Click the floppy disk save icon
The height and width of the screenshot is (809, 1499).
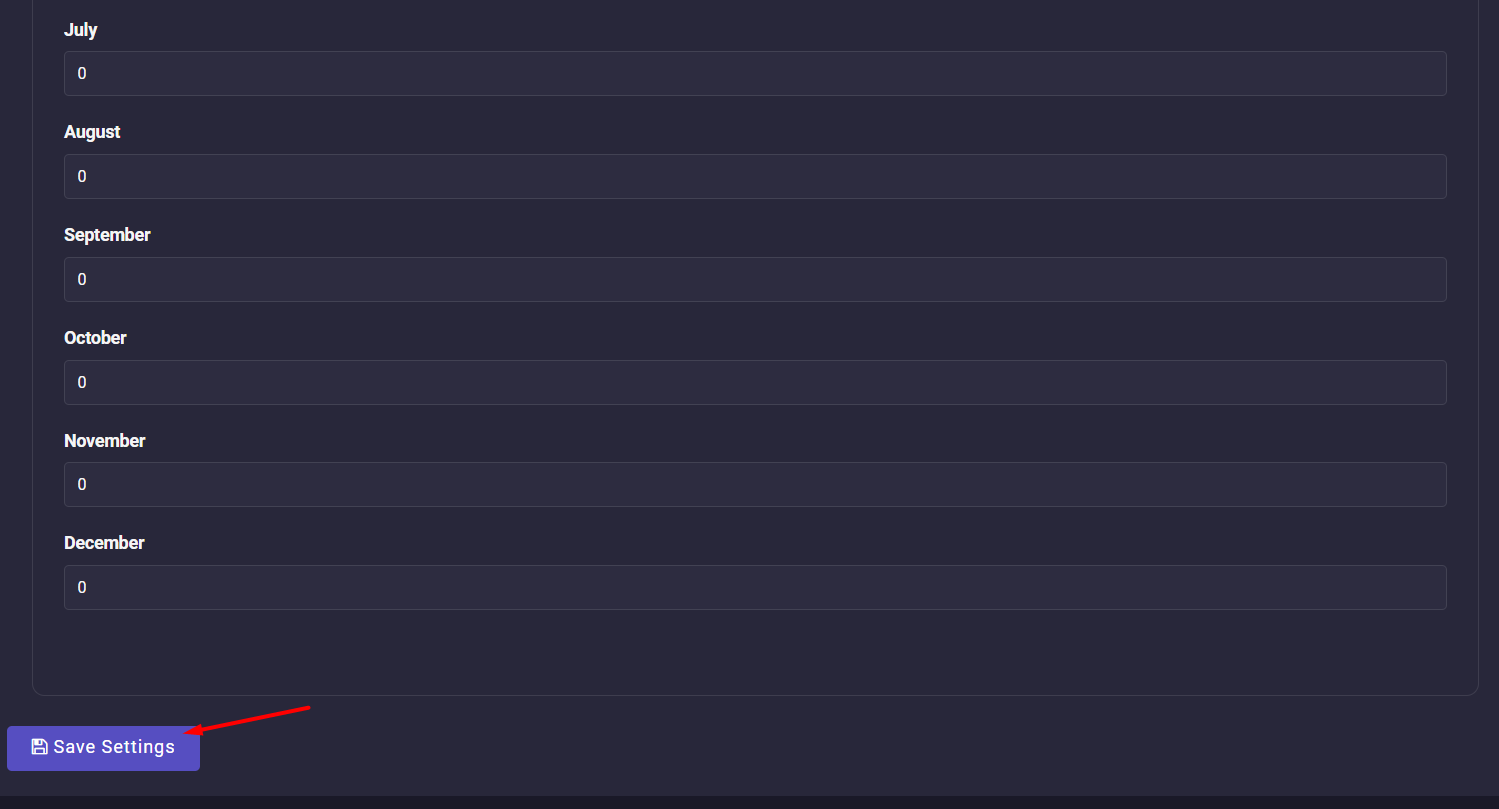[39, 747]
